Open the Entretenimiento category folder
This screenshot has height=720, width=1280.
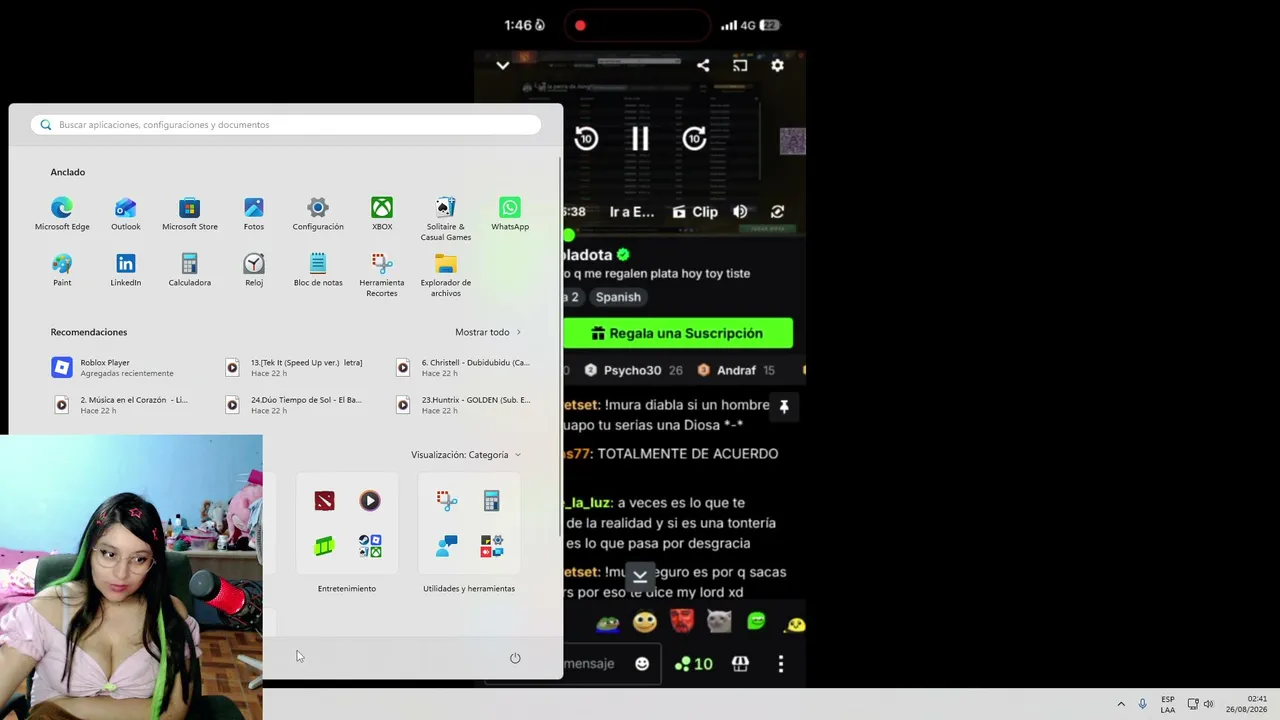click(347, 523)
